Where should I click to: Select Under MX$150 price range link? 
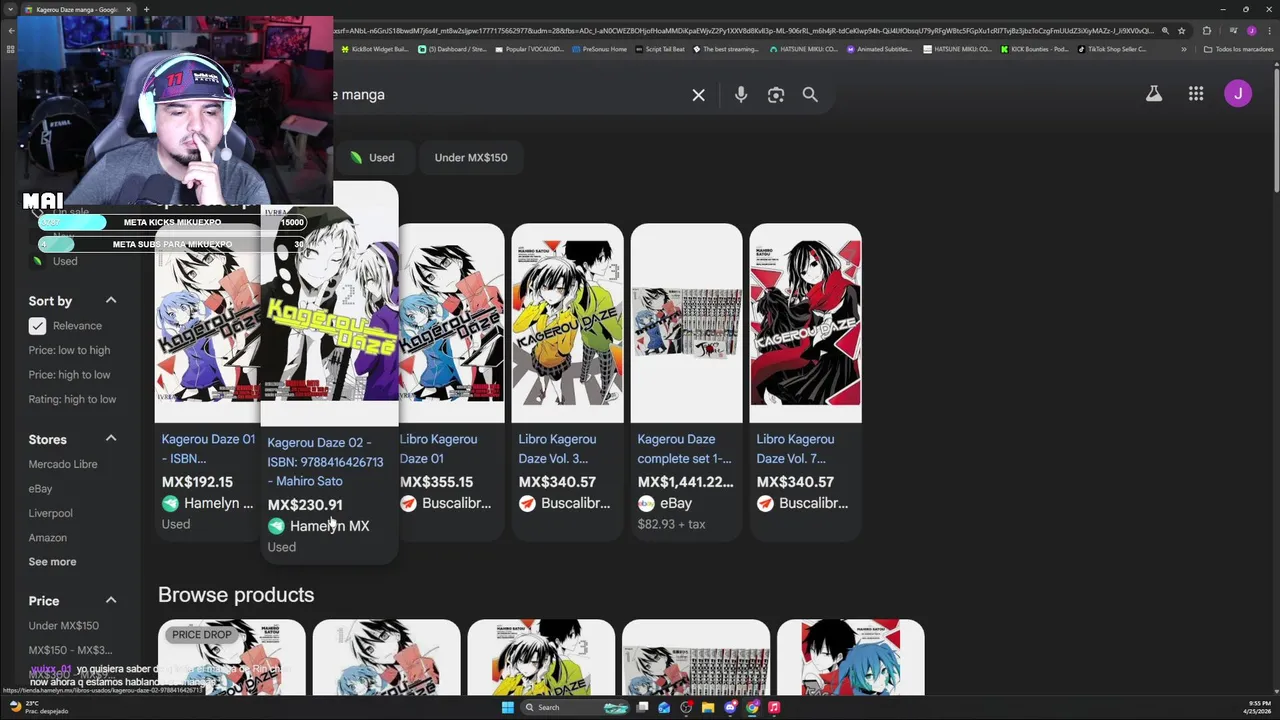tap(63, 626)
